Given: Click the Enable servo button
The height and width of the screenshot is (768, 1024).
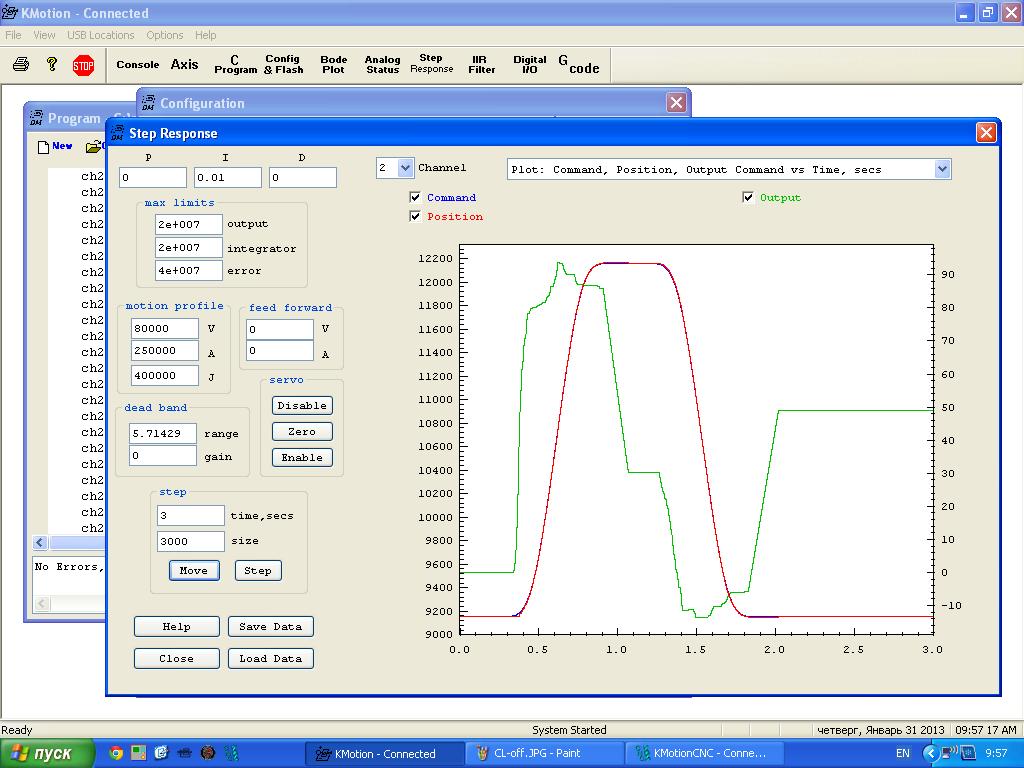Looking at the screenshot, I should [302, 458].
